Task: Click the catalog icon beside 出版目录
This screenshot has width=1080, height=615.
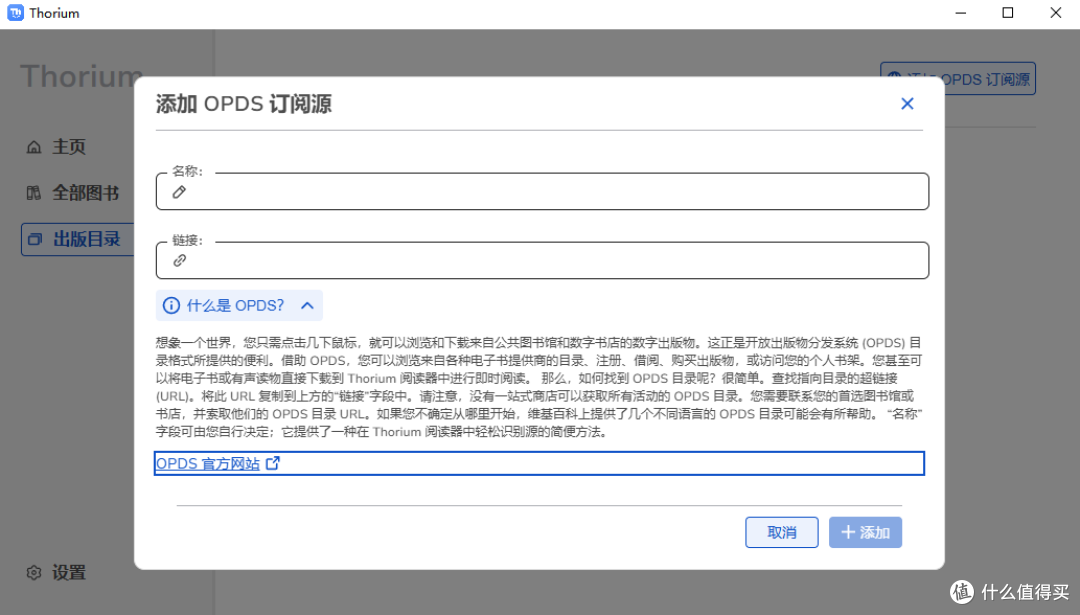Action: point(34,240)
